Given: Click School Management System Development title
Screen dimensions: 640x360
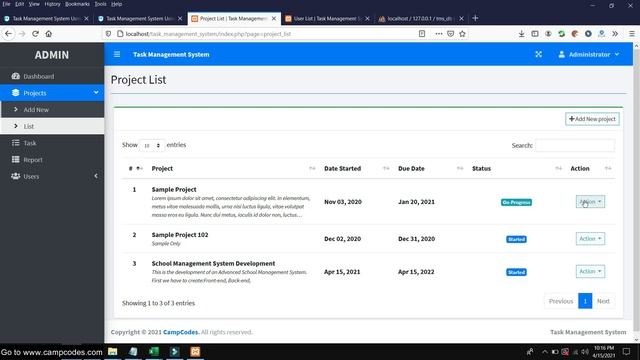Looking at the screenshot, I should coord(213,263).
